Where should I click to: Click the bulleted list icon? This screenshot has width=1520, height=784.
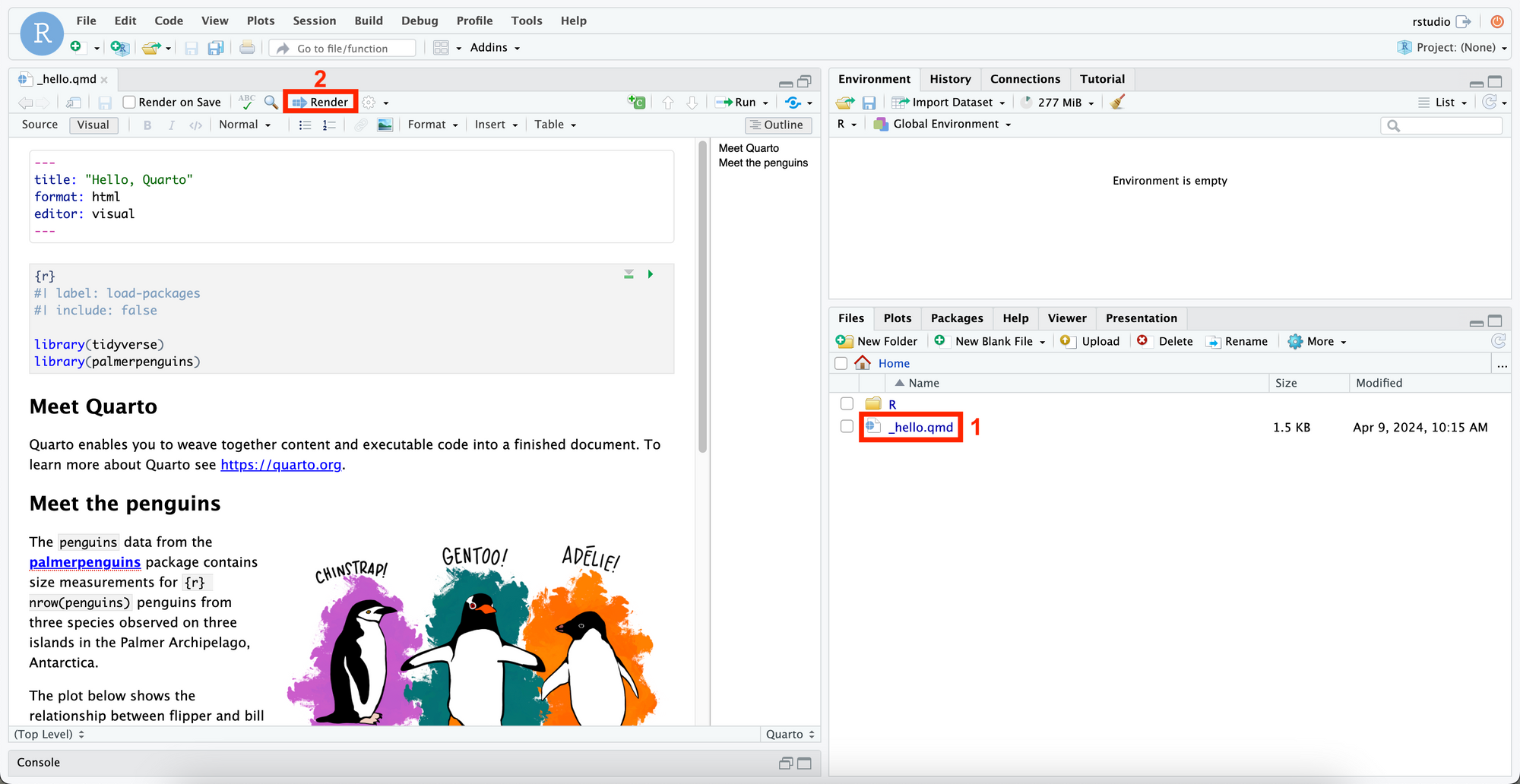(305, 125)
